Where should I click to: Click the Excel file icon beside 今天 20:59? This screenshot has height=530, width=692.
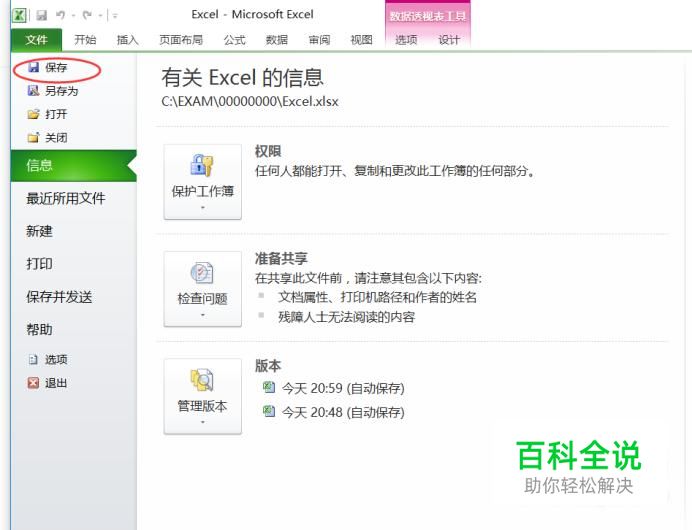[269, 387]
